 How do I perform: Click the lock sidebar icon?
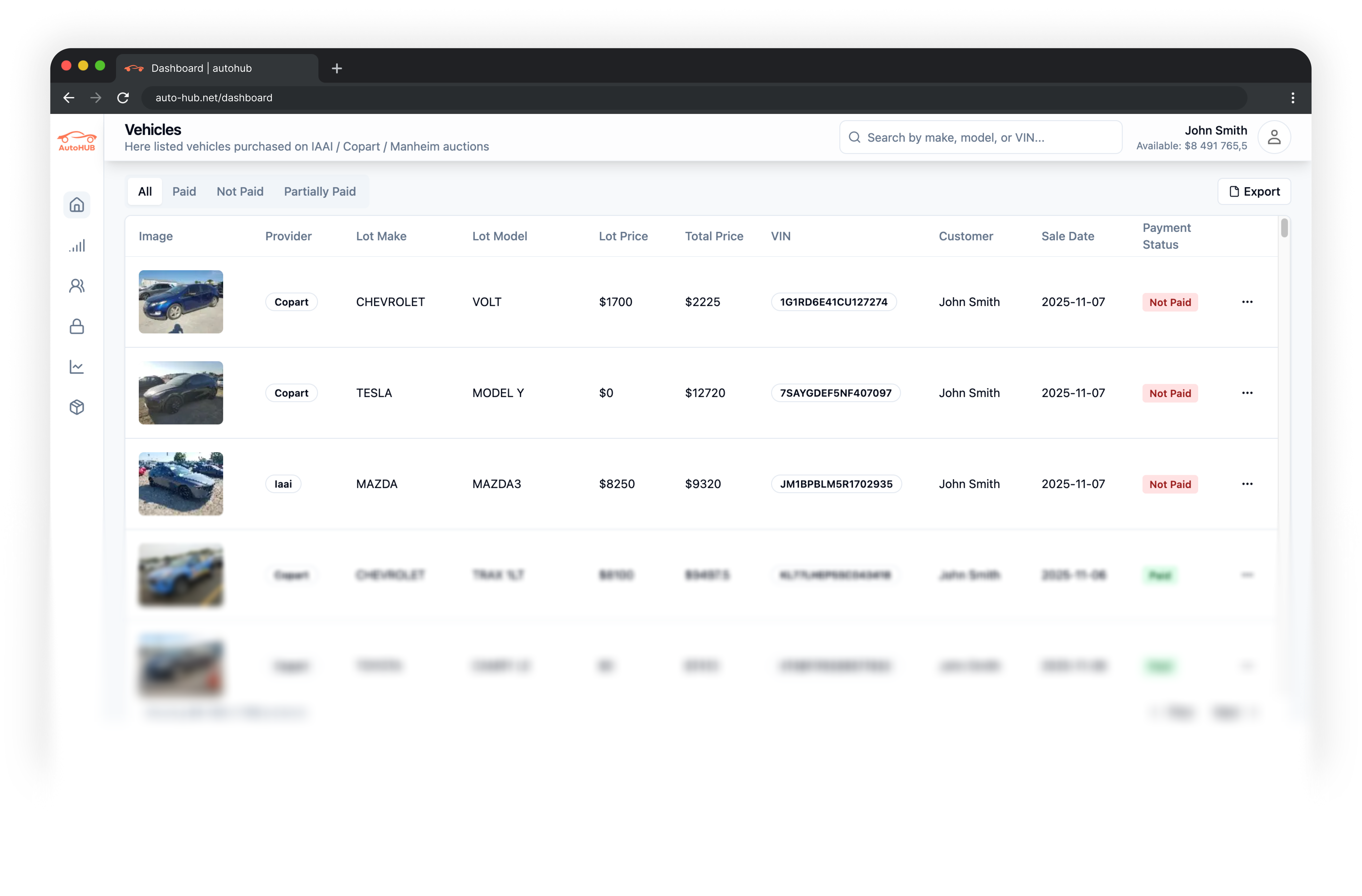(77, 326)
